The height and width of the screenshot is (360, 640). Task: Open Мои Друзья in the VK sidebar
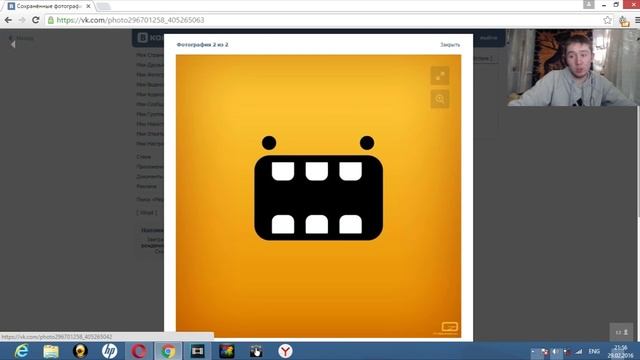click(x=150, y=65)
